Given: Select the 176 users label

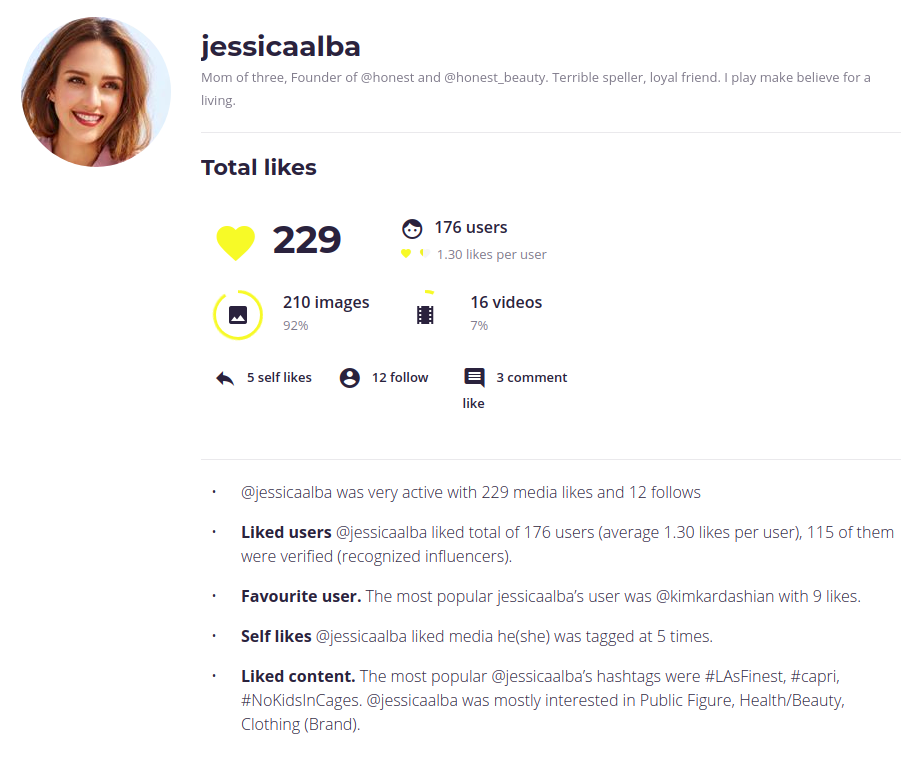Looking at the screenshot, I should 470,227.
